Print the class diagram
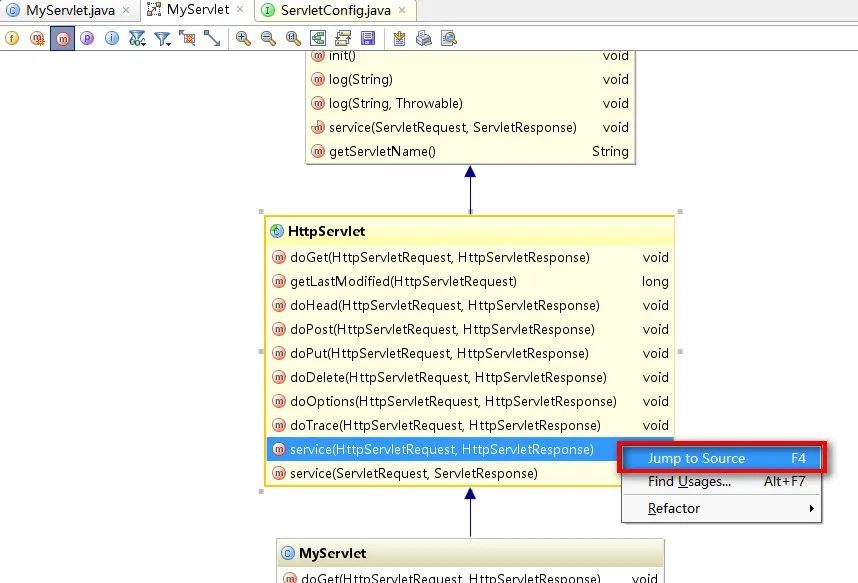This screenshot has height=583, width=858. [x=424, y=38]
